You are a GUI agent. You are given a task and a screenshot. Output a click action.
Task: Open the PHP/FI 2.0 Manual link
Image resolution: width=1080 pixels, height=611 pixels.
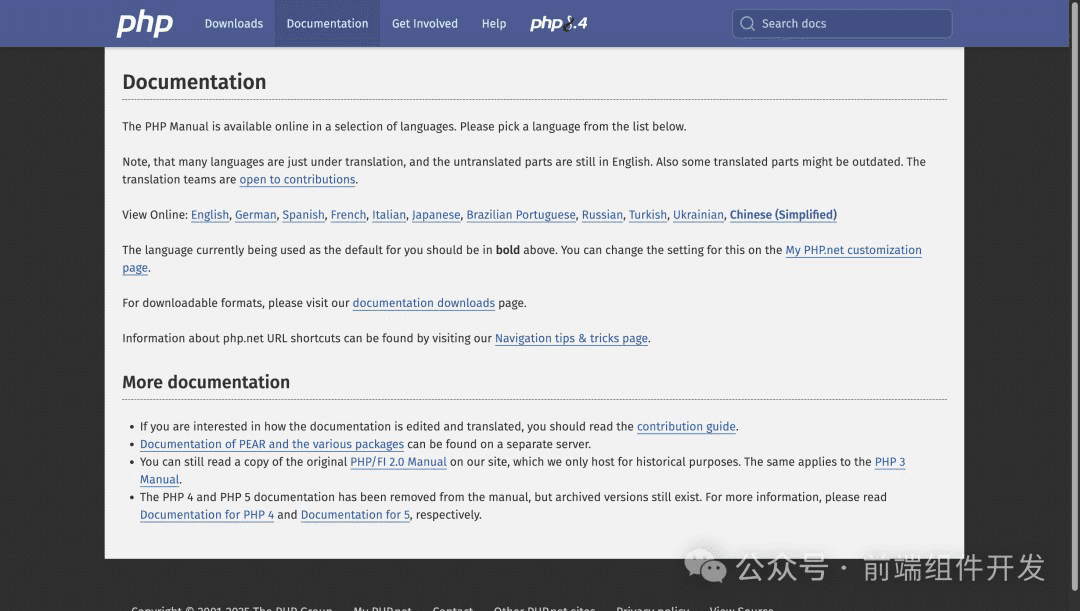(x=398, y=462)
